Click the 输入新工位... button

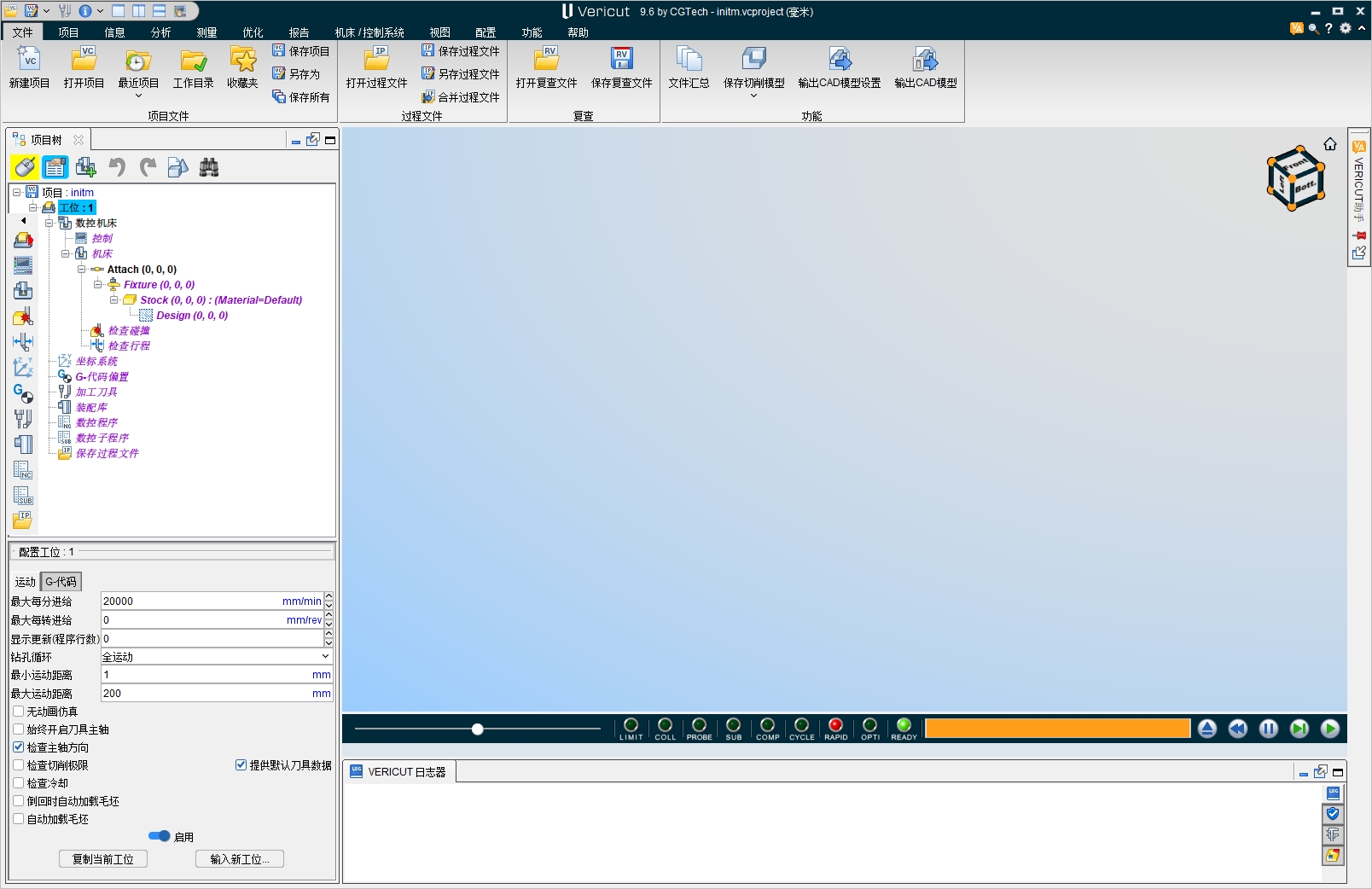click(x=240, y=859)
